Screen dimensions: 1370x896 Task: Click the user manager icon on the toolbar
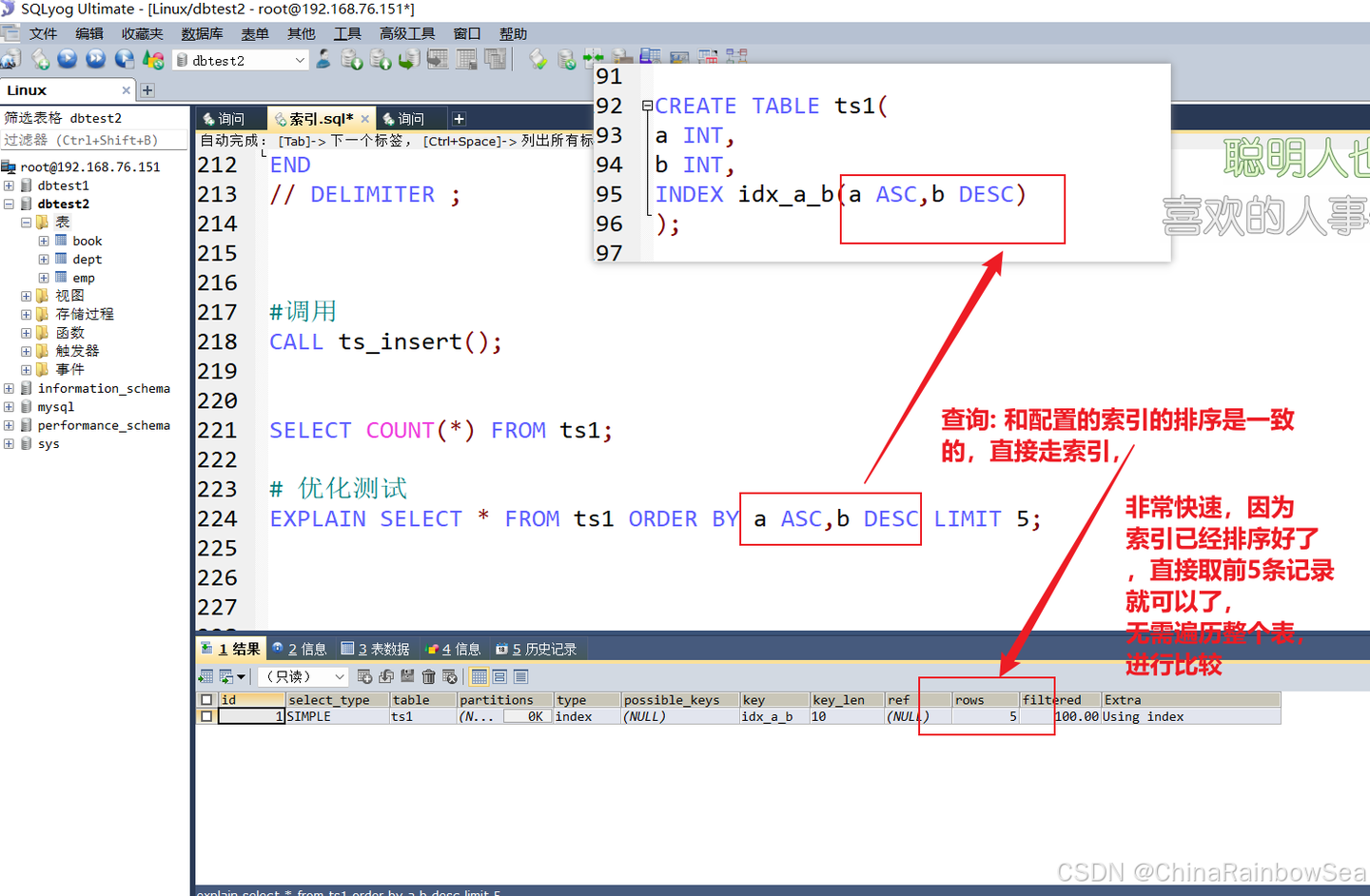[x=323, y=59]
